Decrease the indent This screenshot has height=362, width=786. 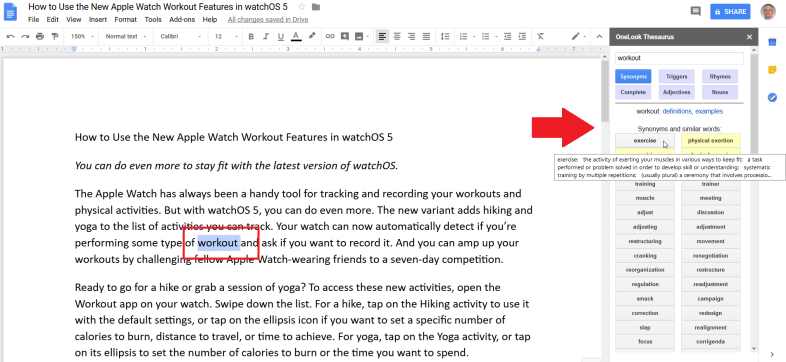pos(508,36)
